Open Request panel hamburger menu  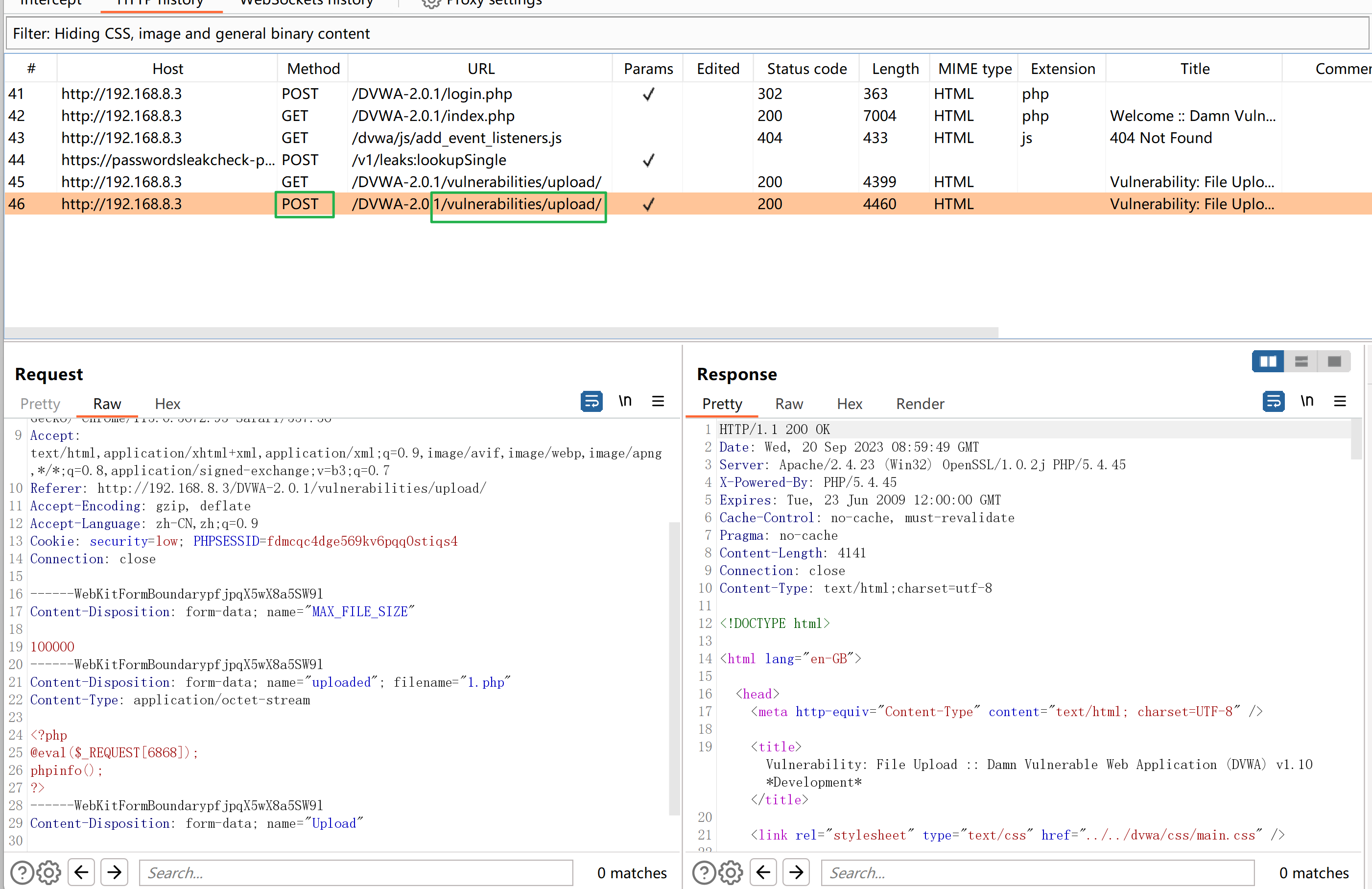[x=658, y=401]
